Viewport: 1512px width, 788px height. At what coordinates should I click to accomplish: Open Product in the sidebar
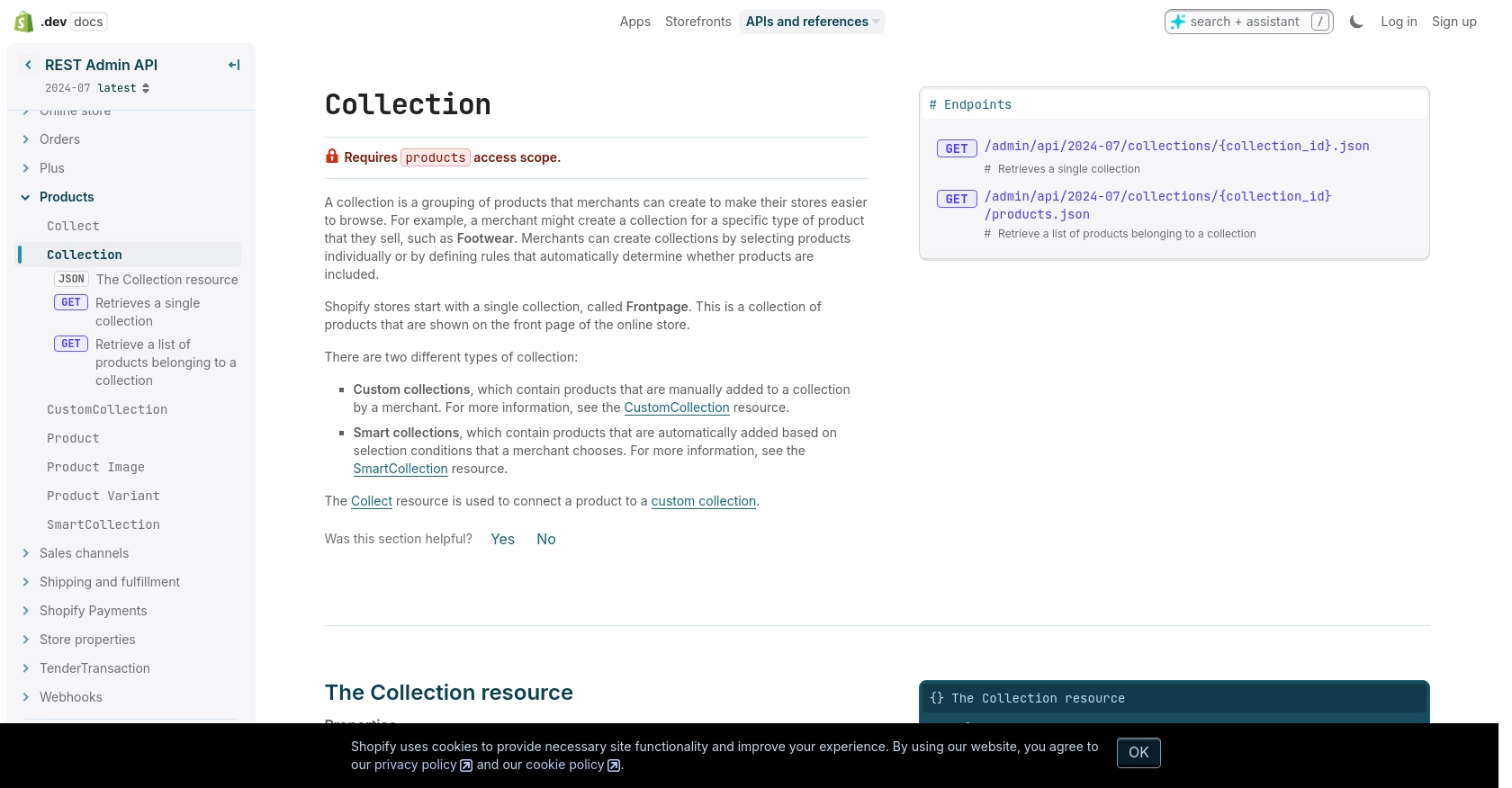pyautogui.click(x=73, y=438)
